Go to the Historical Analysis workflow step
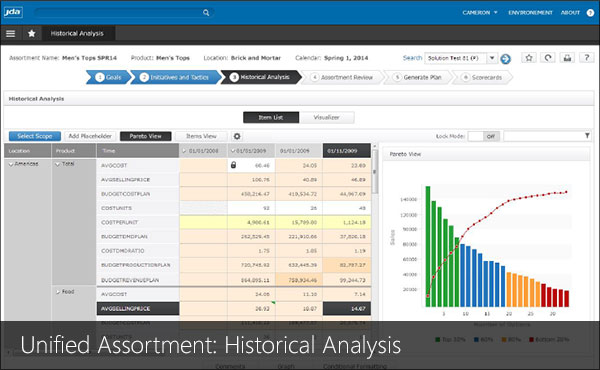The width and height of the screenshot is (600, 370). point(260,77)
